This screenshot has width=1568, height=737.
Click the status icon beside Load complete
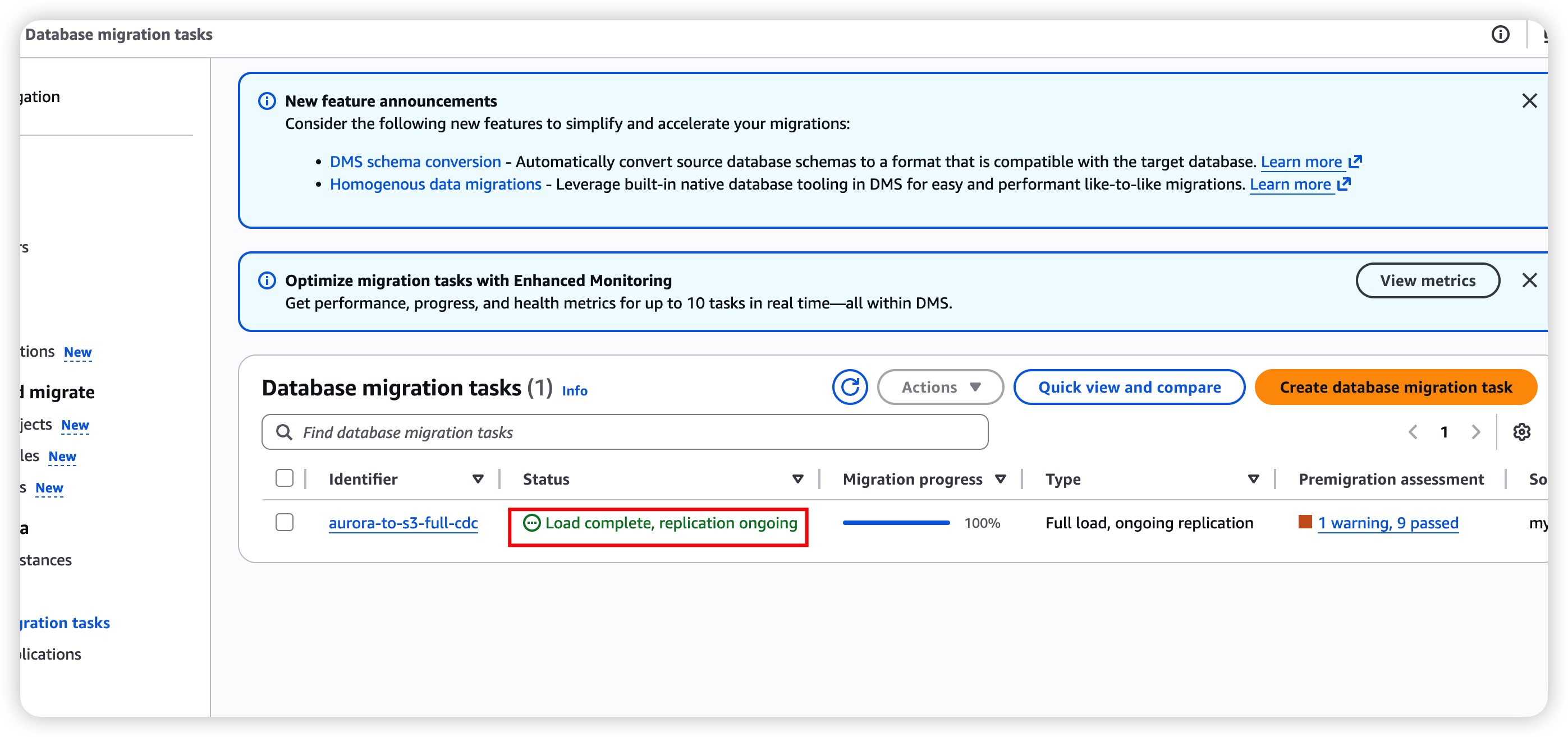[531, 523]
